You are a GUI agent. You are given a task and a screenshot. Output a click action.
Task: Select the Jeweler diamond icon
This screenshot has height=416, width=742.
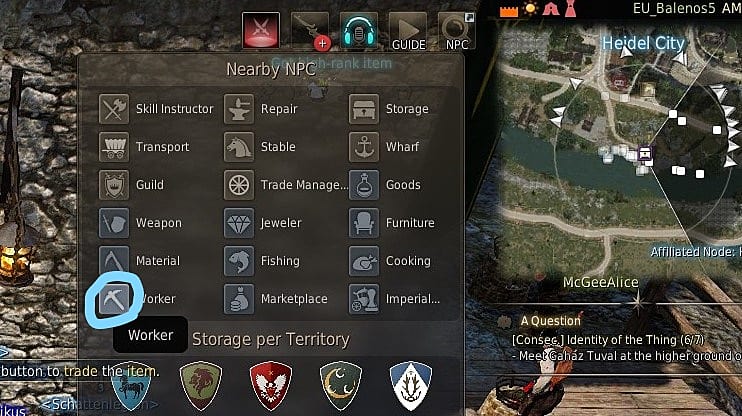tap(238, 223)
